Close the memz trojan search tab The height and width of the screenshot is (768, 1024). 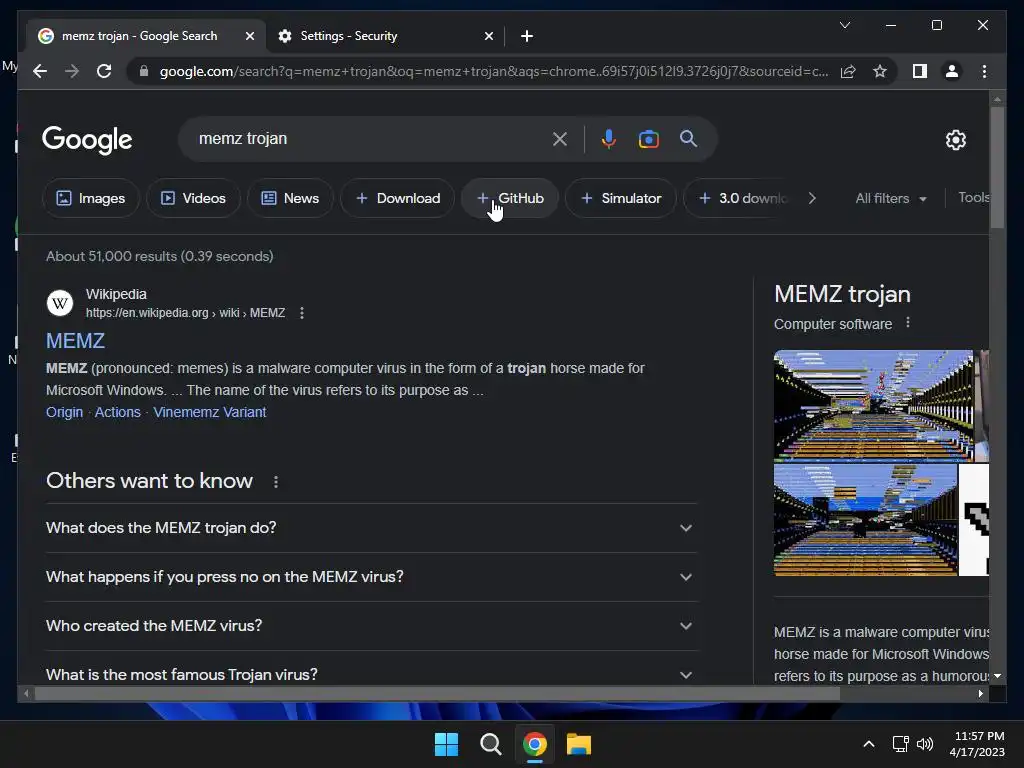click(249, 36)
